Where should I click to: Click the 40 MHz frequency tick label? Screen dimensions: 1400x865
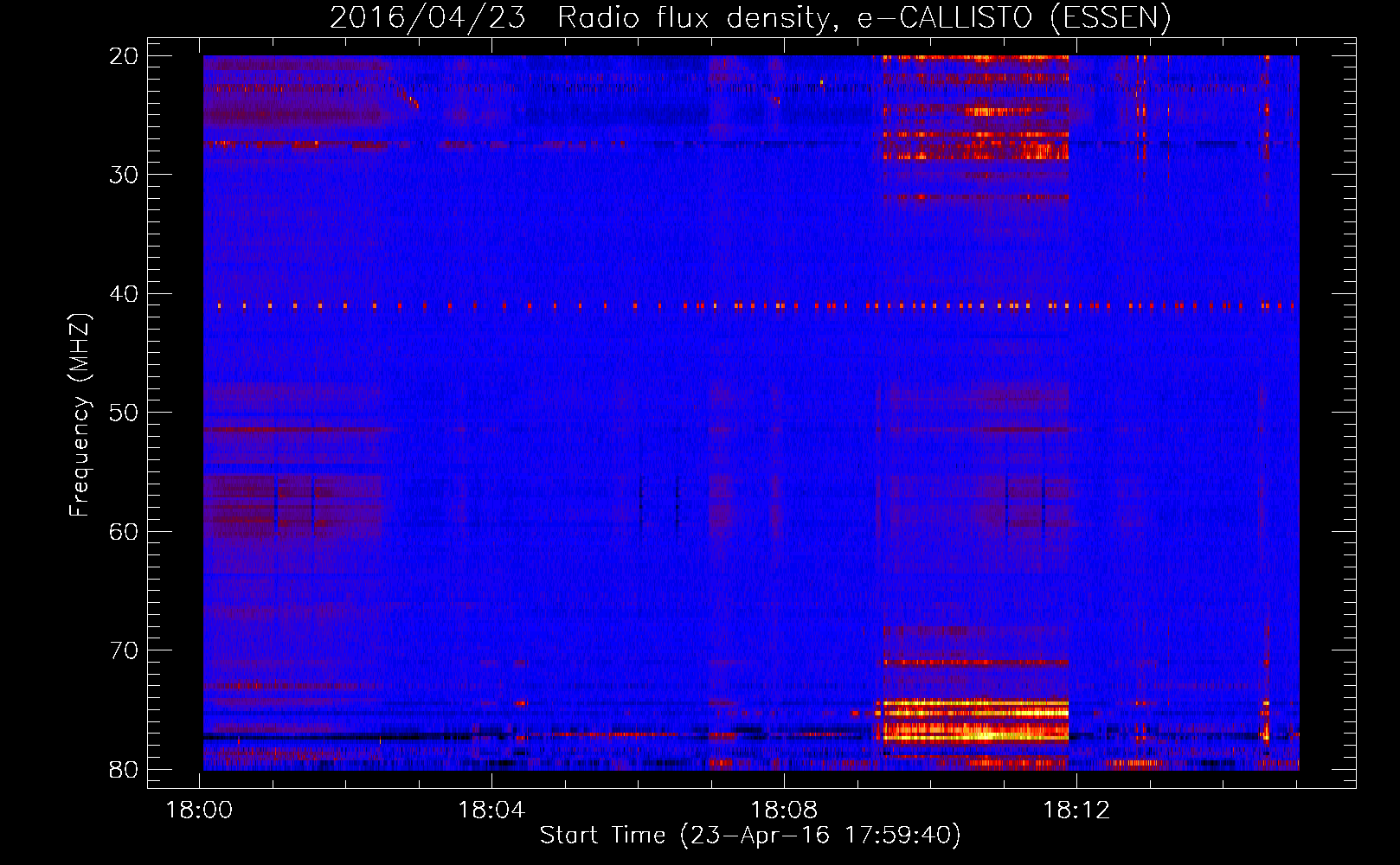(124, 294)
